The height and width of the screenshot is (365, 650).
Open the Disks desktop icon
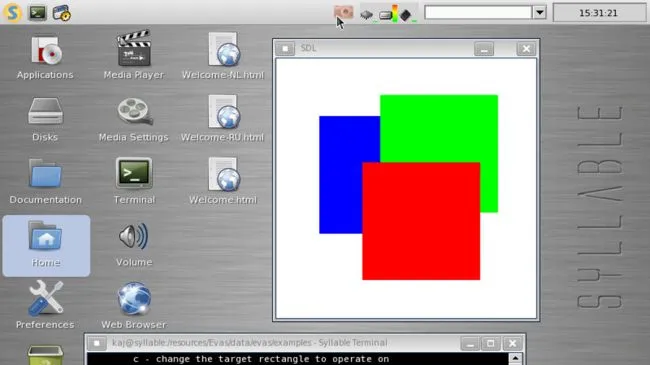45,119
